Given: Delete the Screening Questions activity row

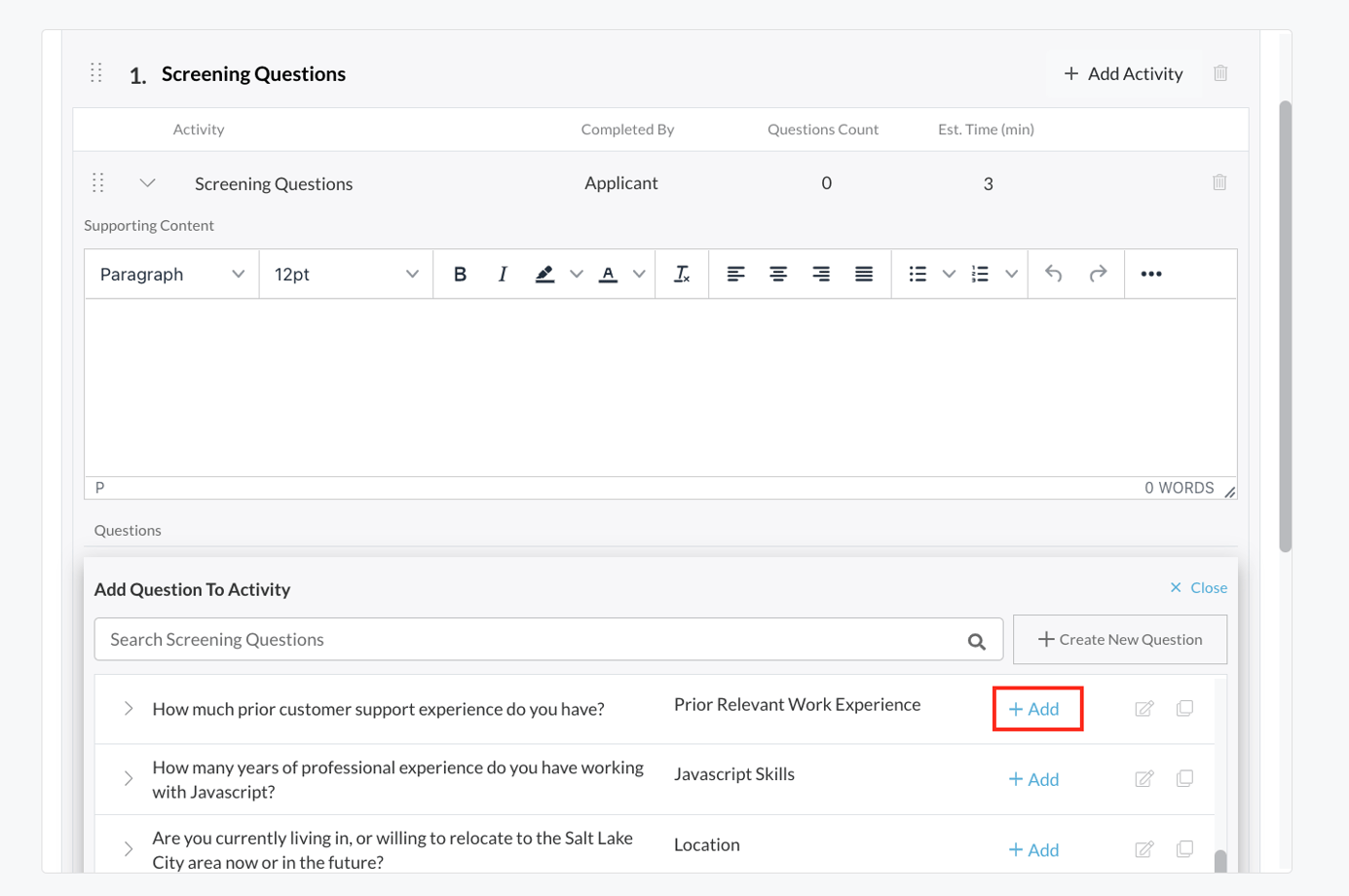Looking at the screenshot, I should 1218,182.
